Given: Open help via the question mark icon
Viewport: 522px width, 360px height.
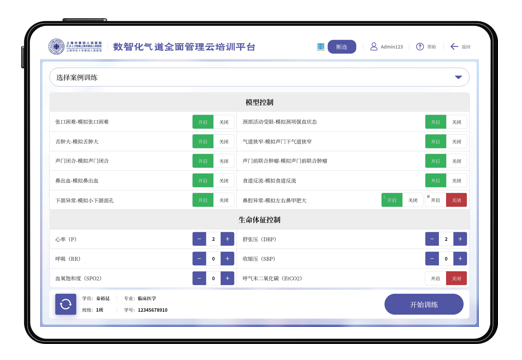Looking at the screenshot, I should tap(420, 47).
